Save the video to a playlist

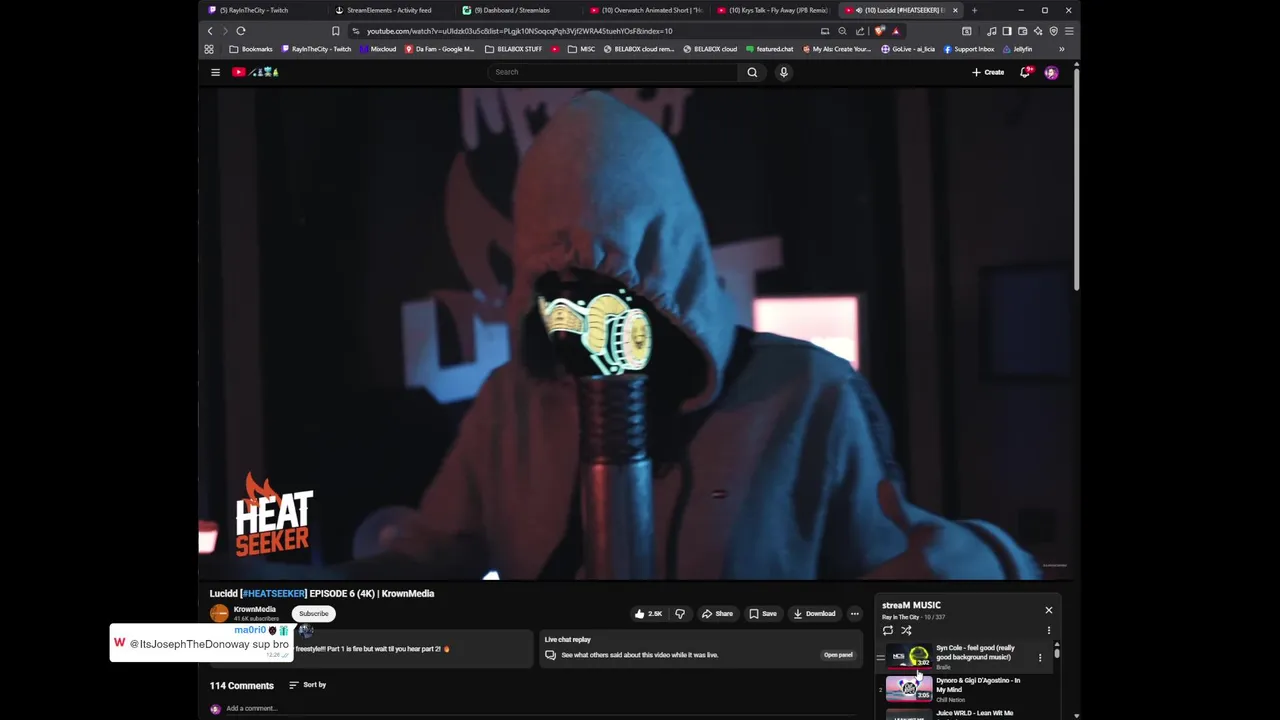762,614
